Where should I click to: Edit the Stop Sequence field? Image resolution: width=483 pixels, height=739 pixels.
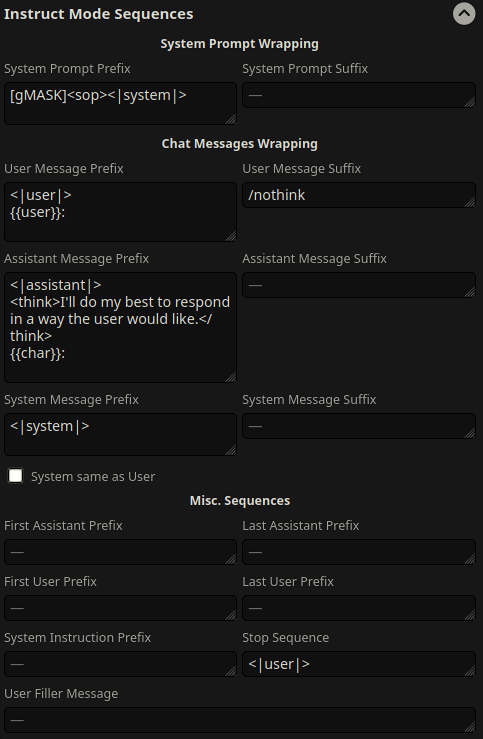pyautogui.click(x=359, y=664)
